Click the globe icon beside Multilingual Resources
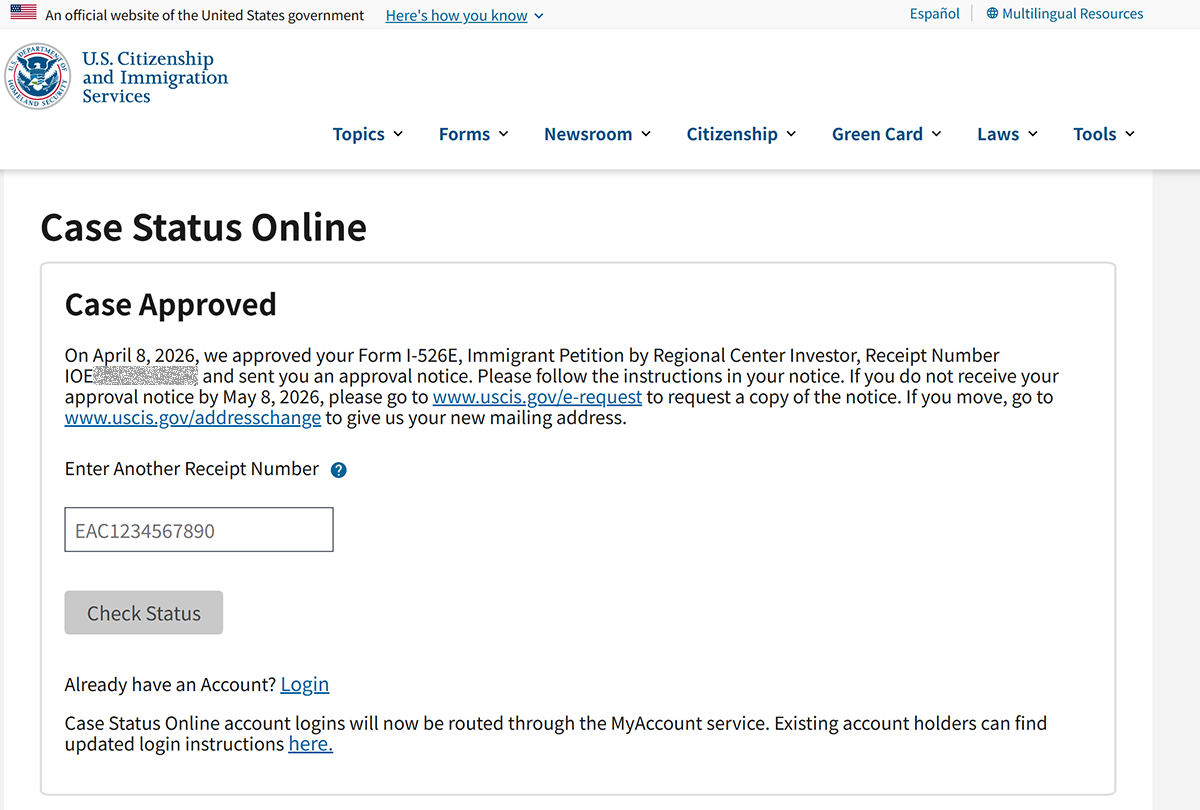1200x810 pixels. 992,14
